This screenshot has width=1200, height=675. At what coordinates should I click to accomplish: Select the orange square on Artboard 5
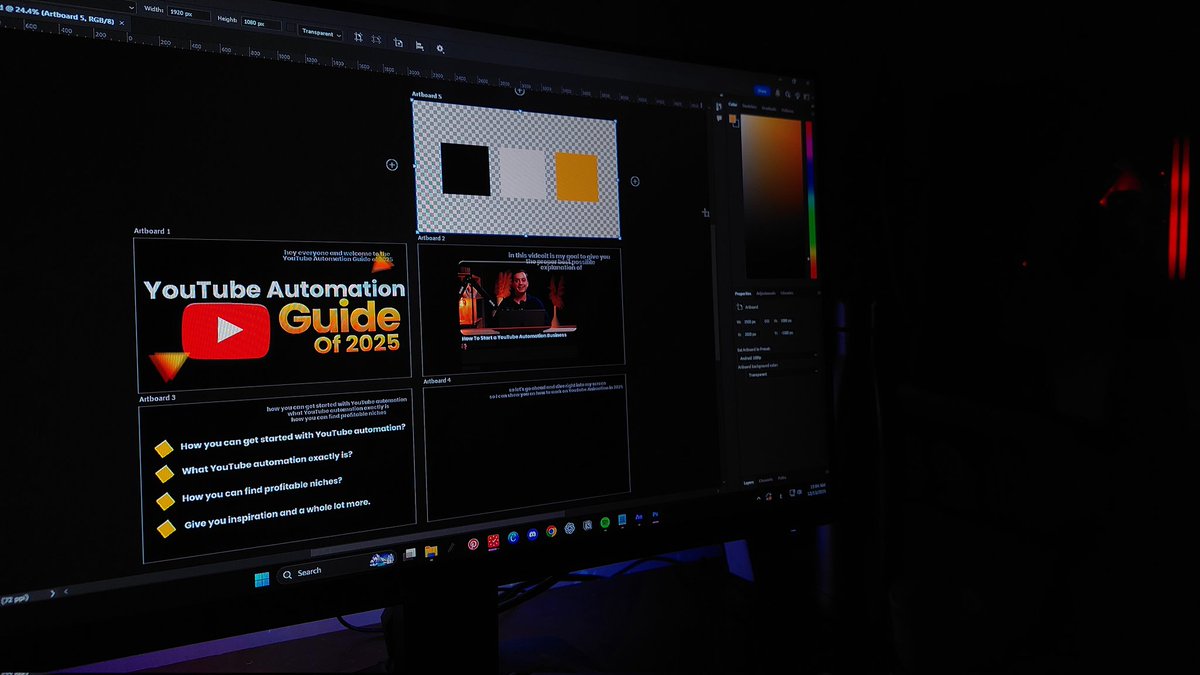576,178
